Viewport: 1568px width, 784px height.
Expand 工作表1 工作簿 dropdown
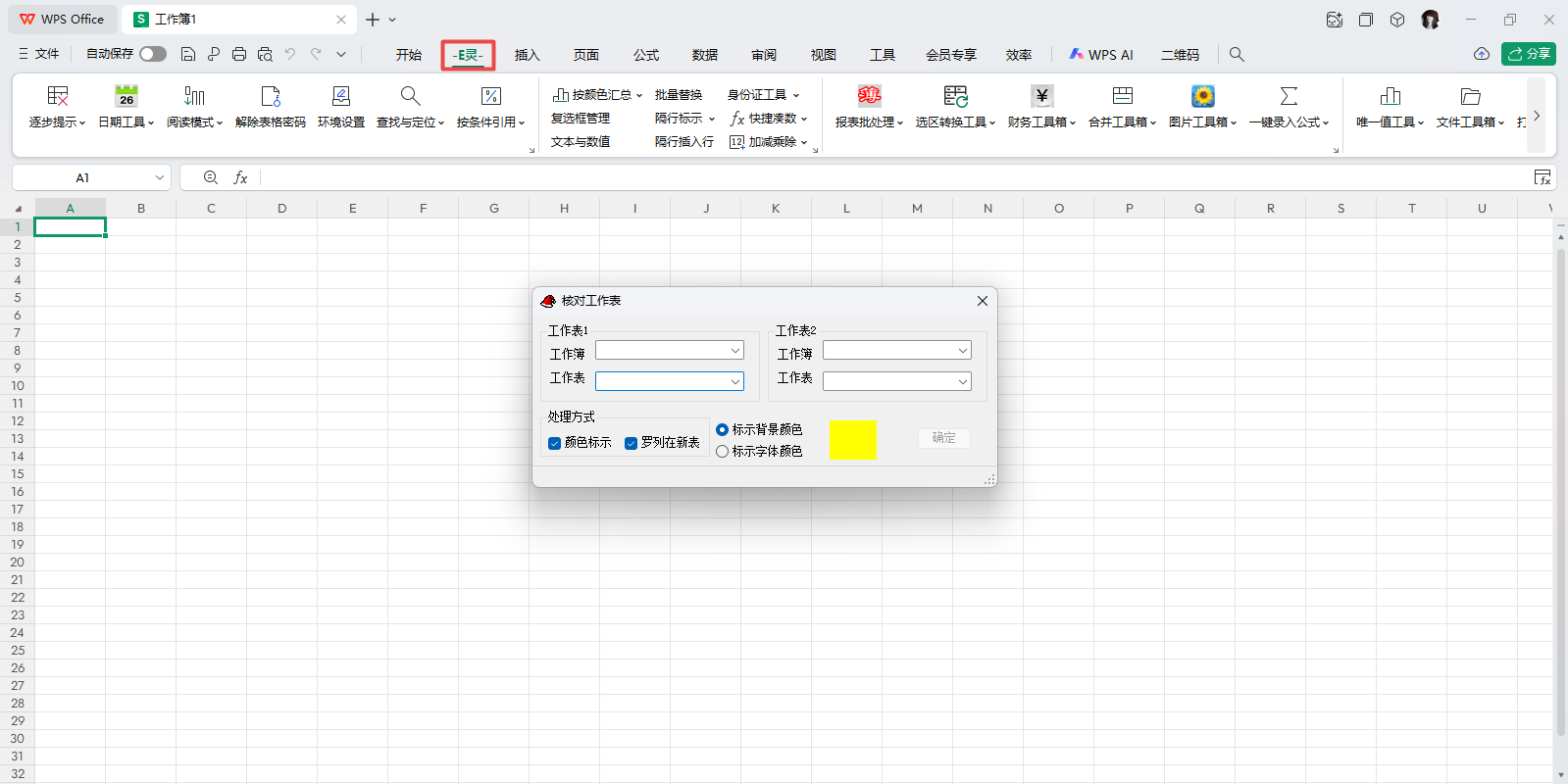[x=734, y=351]
